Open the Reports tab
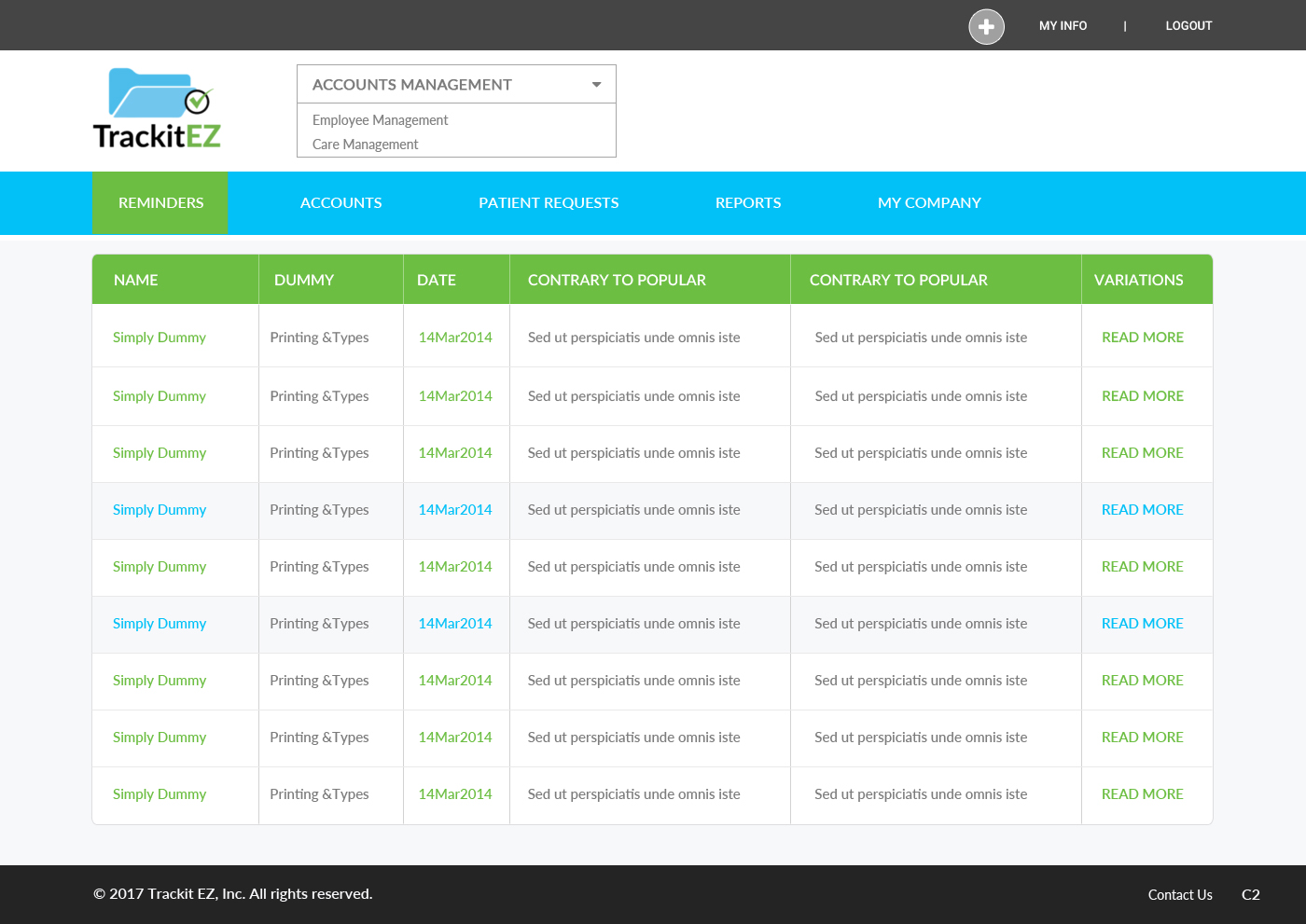 [747, 203]
